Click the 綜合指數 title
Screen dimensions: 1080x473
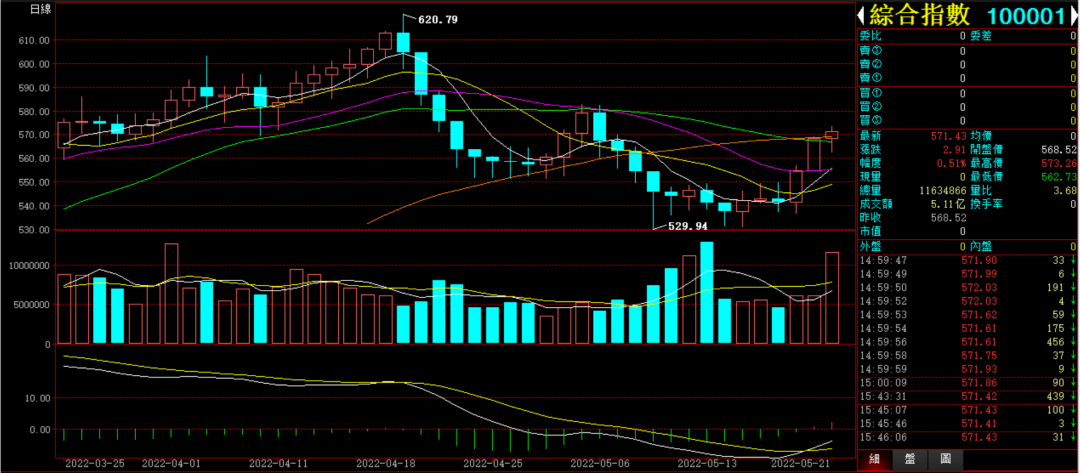pyautogui.click(x=920, y=15)
